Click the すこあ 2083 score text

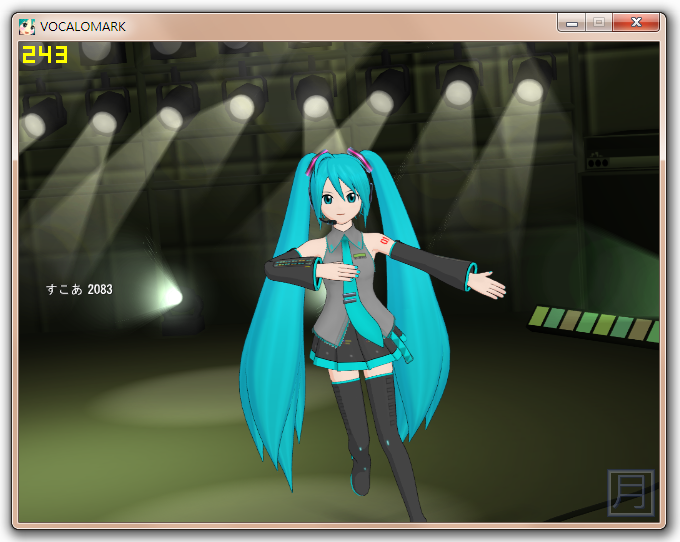click(79, 289)
